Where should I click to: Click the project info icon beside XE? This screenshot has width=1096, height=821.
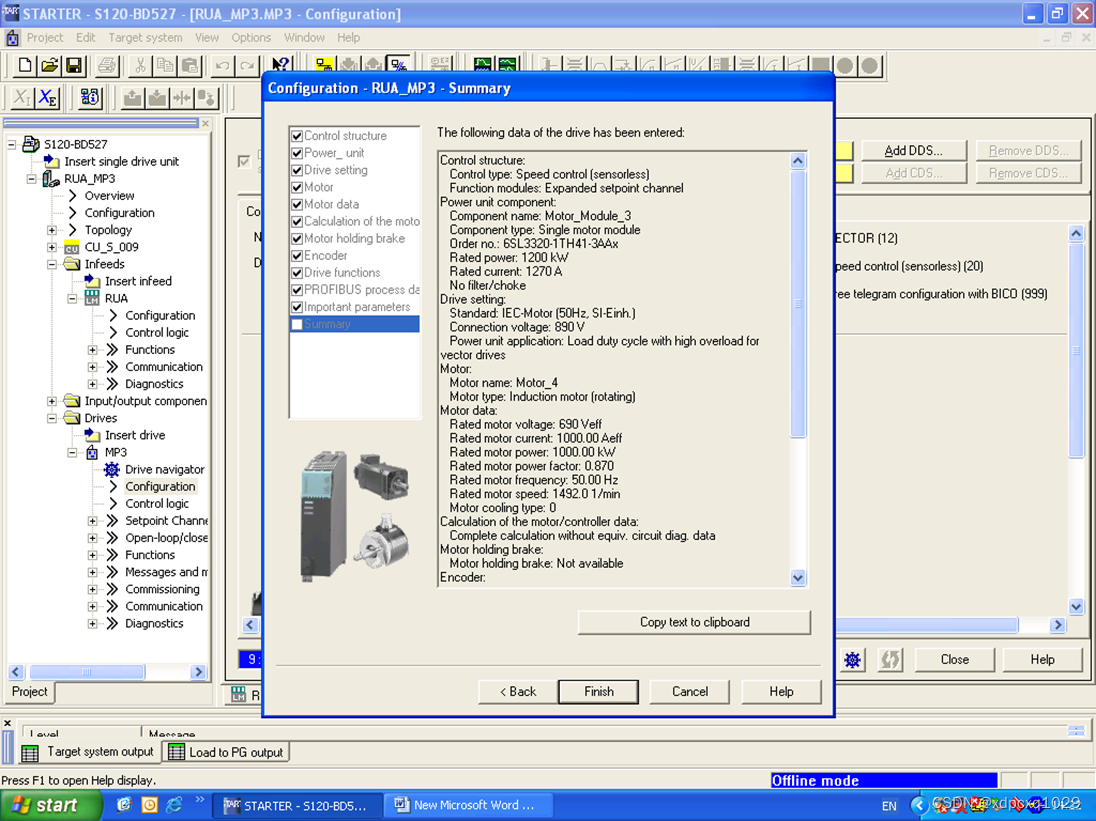click(x=90, y=97)
